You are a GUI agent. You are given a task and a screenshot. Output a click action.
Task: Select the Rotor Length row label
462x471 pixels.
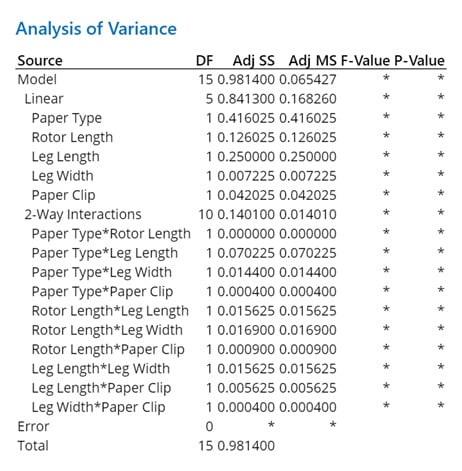point(72,137)
